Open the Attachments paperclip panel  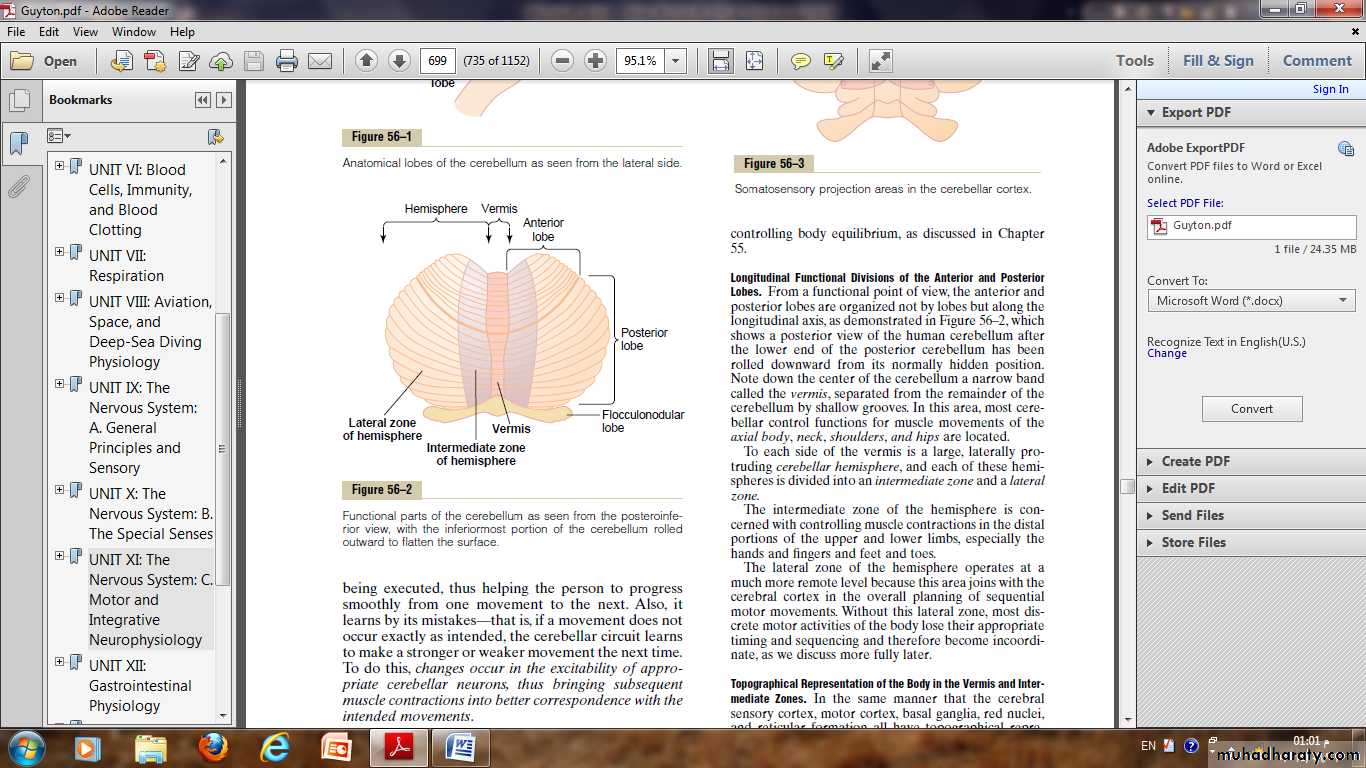click(x=18, y=186)
